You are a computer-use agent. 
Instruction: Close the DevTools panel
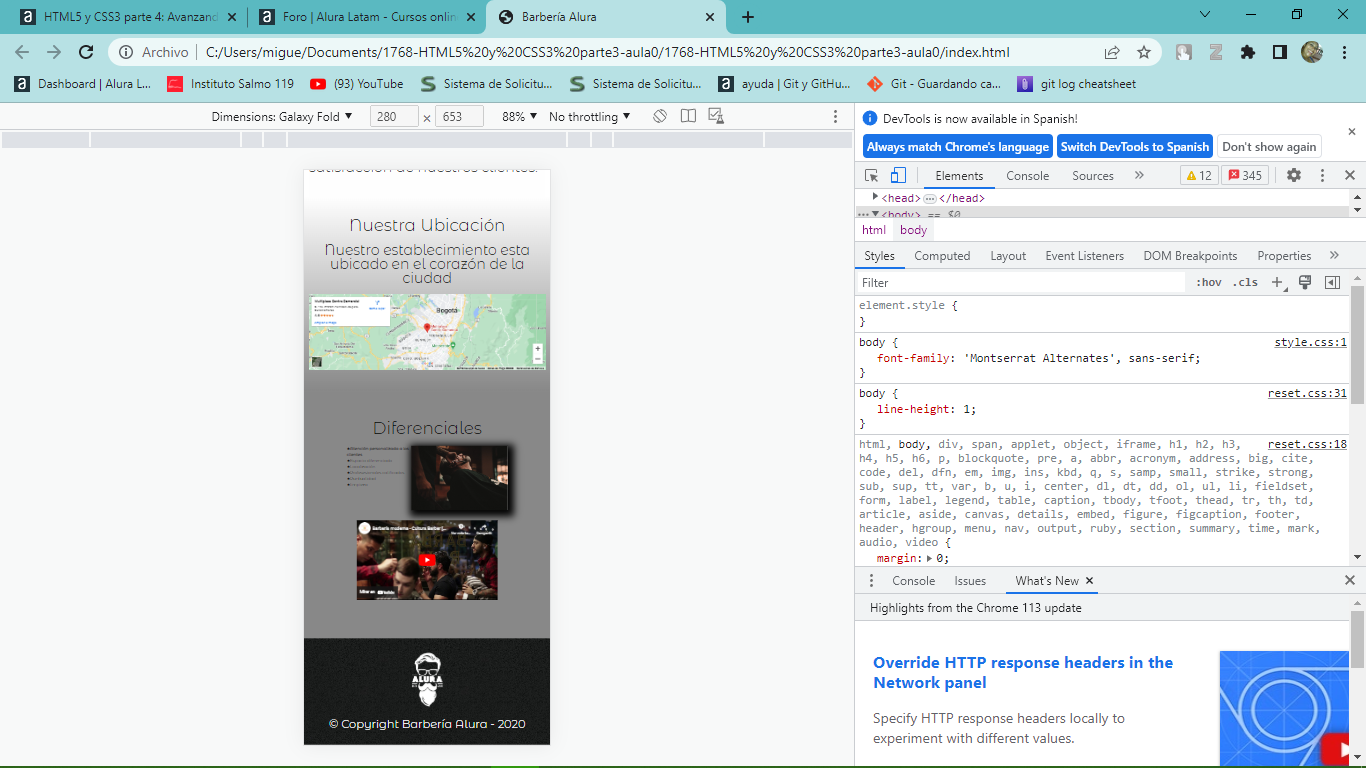1349,175
